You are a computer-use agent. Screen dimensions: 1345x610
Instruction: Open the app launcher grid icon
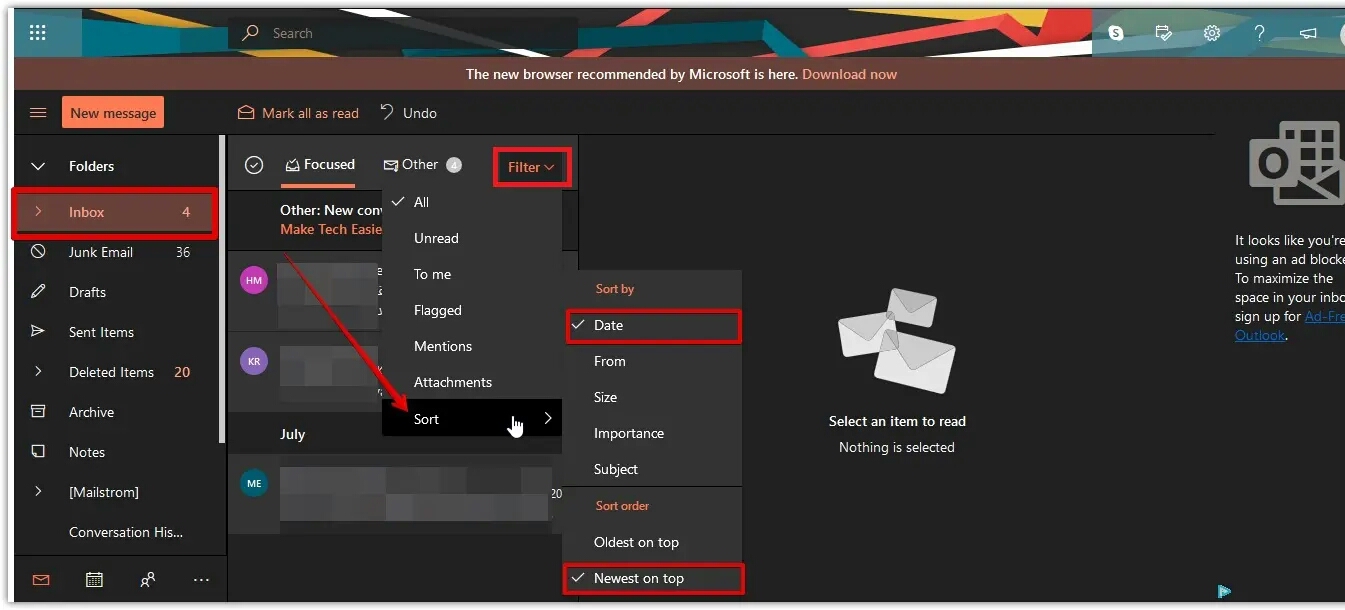(x=38, y=33)
